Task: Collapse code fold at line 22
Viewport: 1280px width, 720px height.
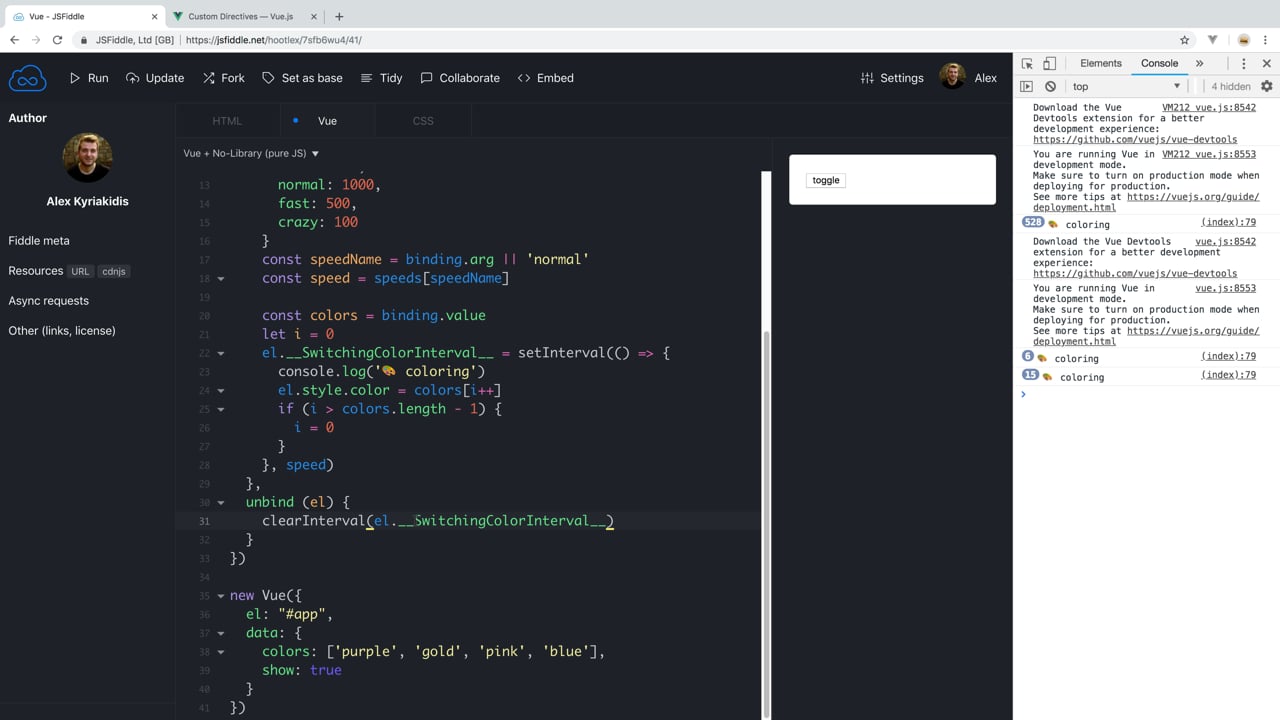Action: point(221,353)
